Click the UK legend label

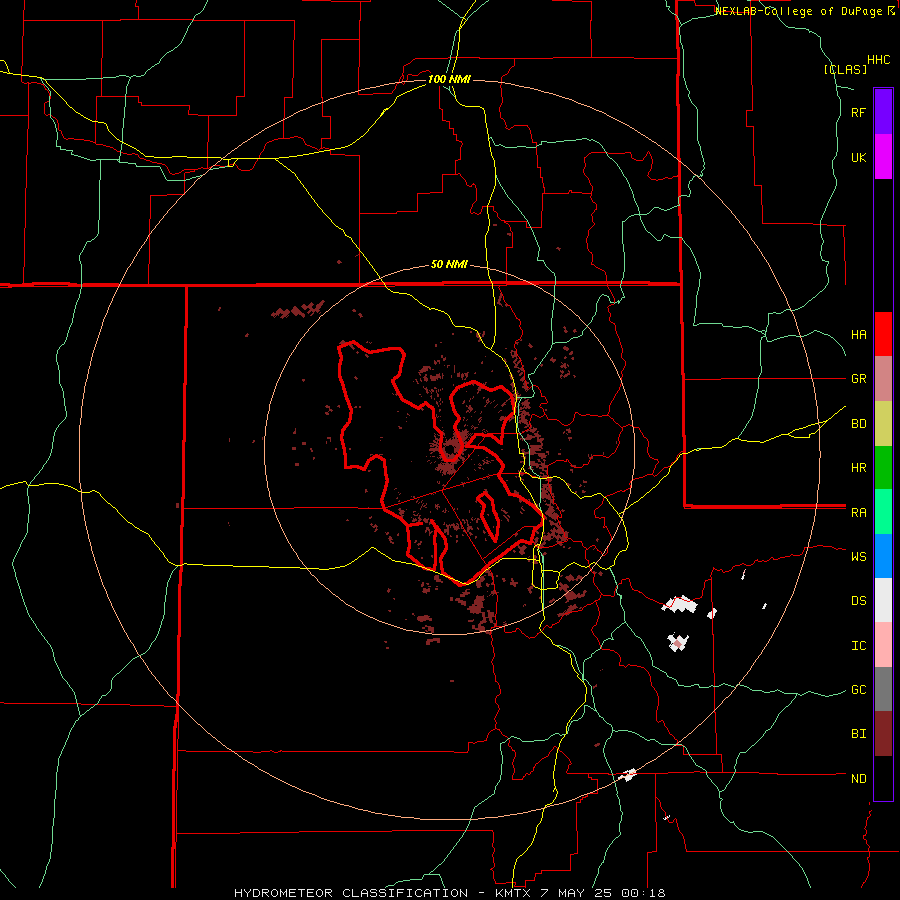point(859,157)
